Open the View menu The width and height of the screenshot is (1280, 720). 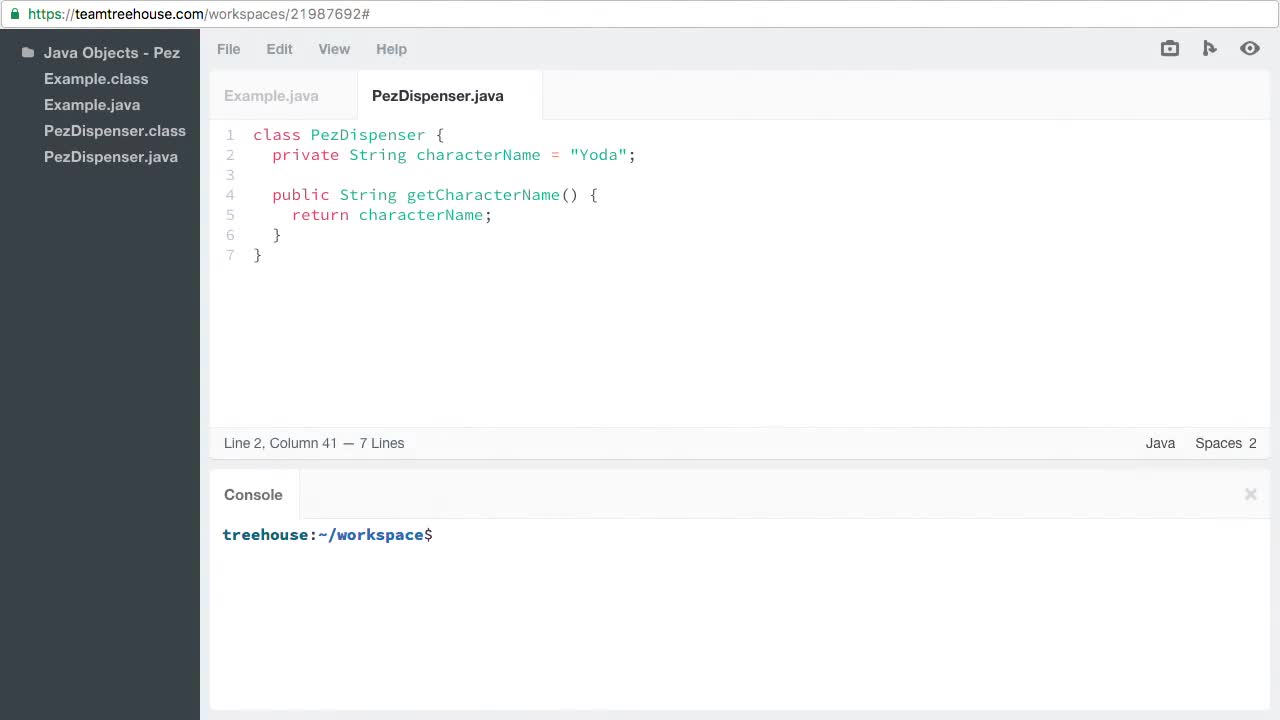click(334, 49)
